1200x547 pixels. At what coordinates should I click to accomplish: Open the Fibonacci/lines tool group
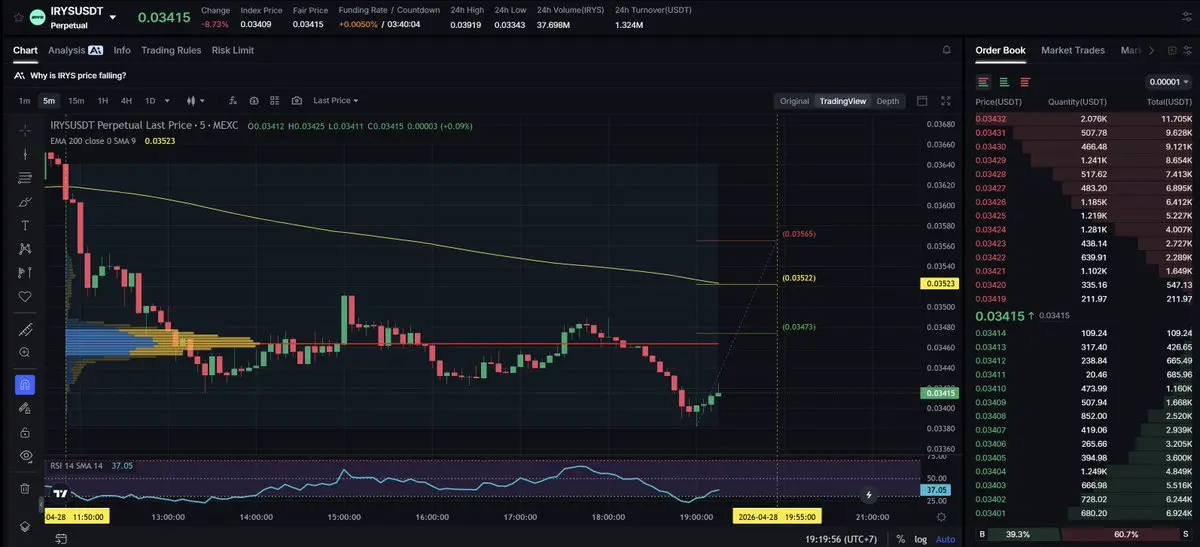[25, 178]
